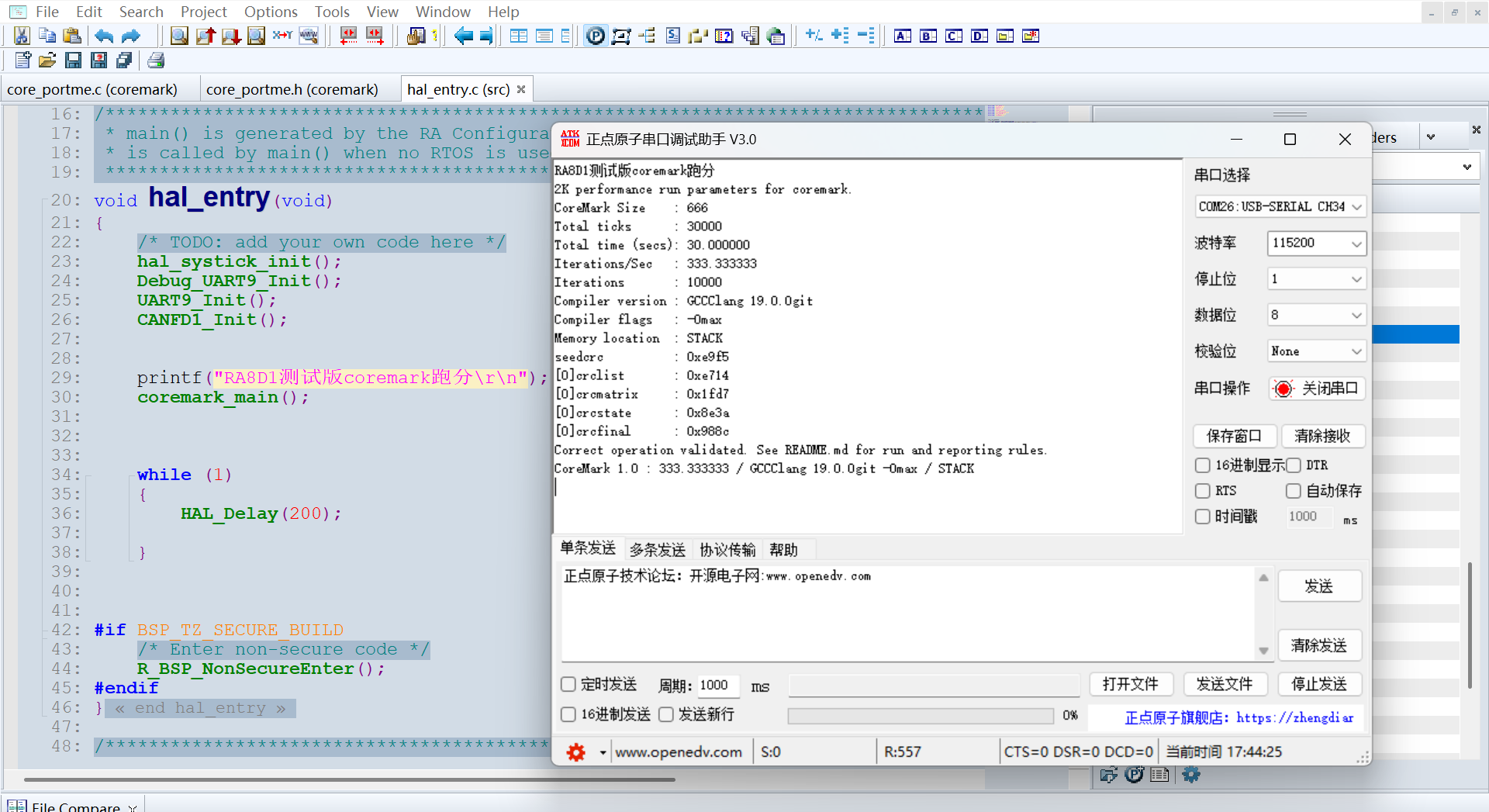
Task: Click the Redo arrow icon
Action: click(131, 36)
